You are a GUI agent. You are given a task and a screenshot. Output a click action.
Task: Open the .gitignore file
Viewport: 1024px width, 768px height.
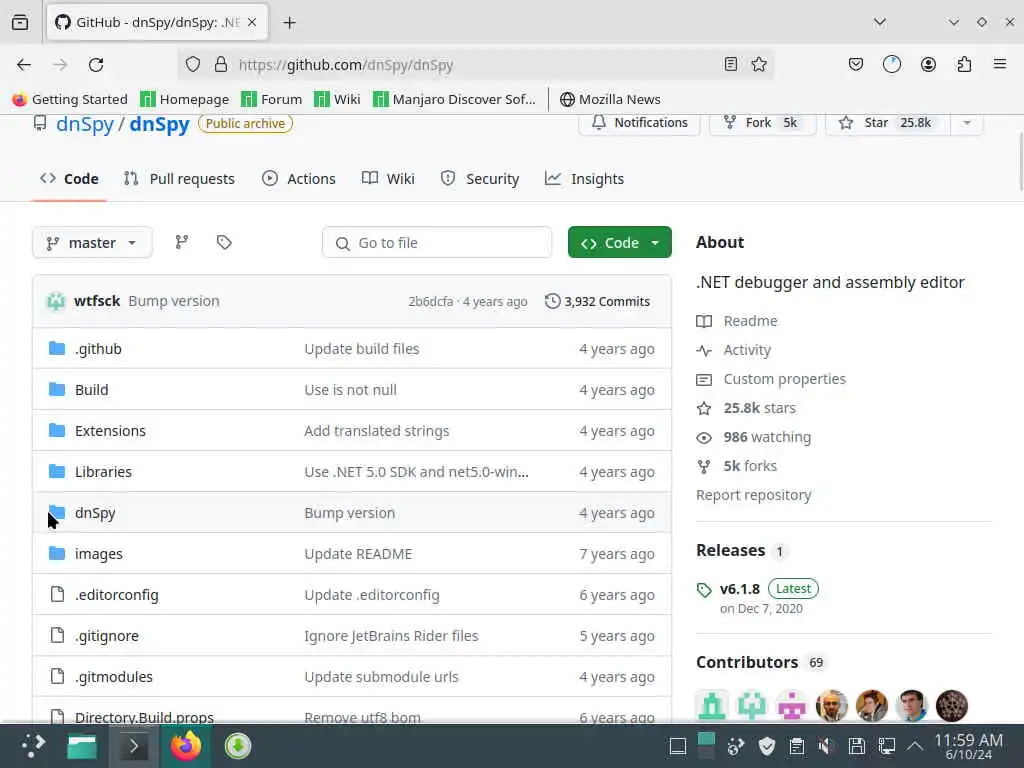107,636
